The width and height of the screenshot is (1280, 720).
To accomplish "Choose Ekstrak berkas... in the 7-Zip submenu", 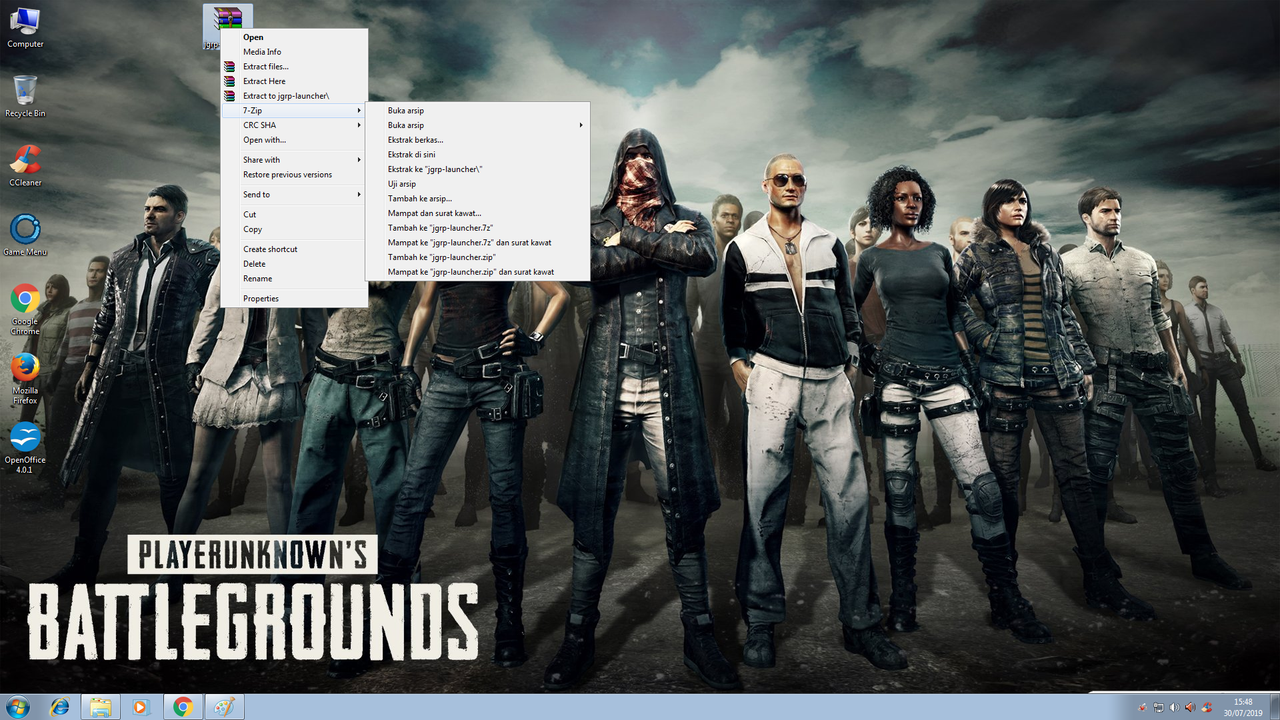I will pos(478,140).
